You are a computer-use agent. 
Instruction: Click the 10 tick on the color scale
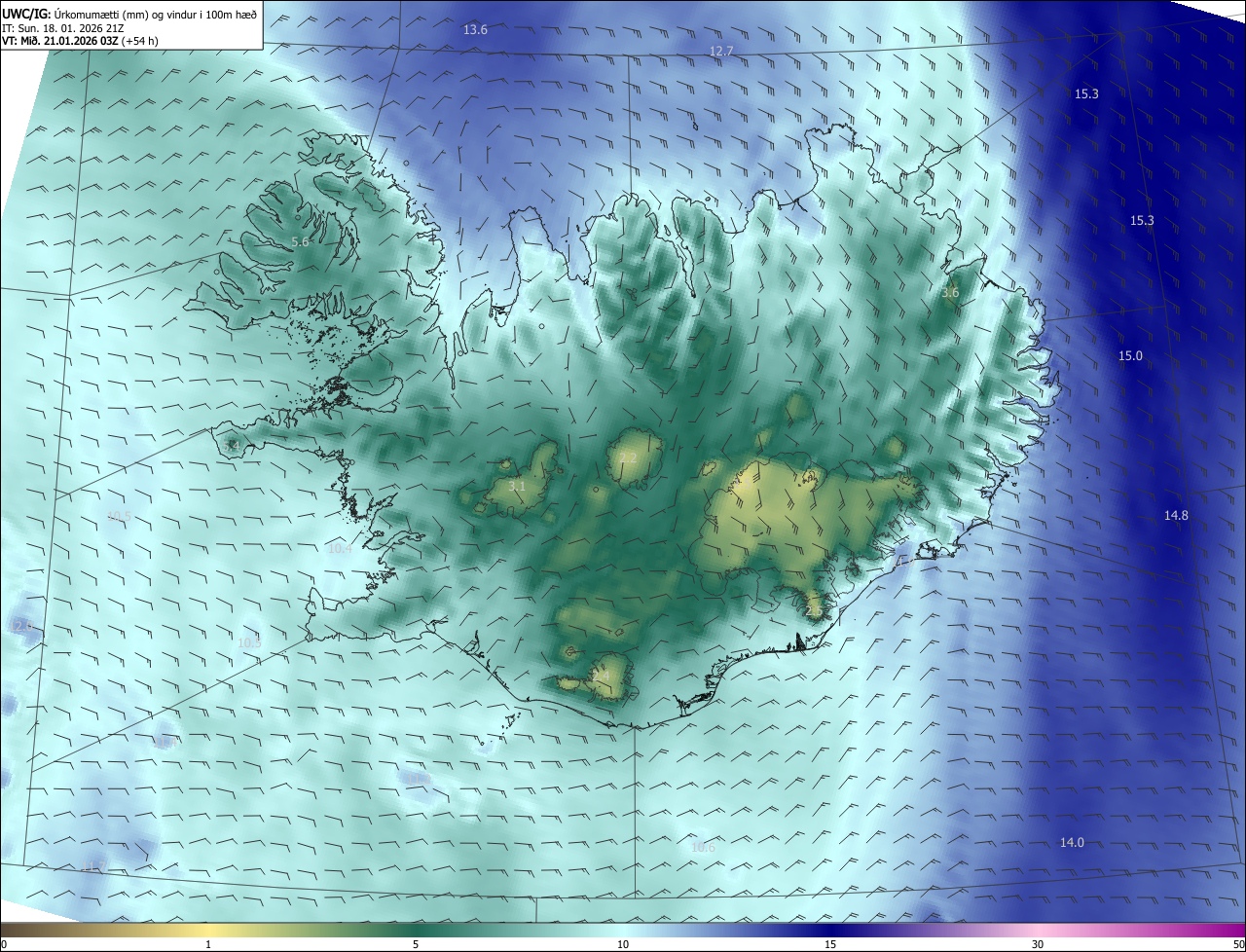click(x=623, y=945)
